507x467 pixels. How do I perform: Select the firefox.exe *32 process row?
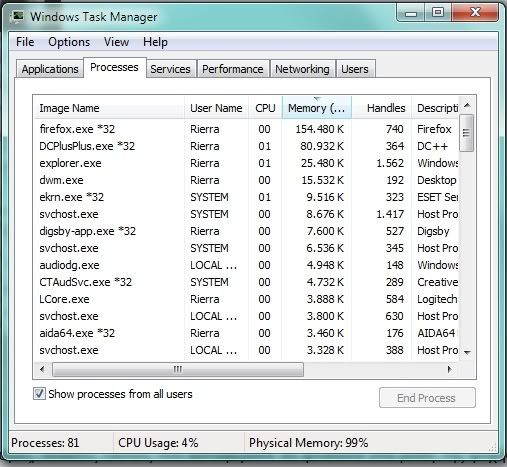coord(246,129)
